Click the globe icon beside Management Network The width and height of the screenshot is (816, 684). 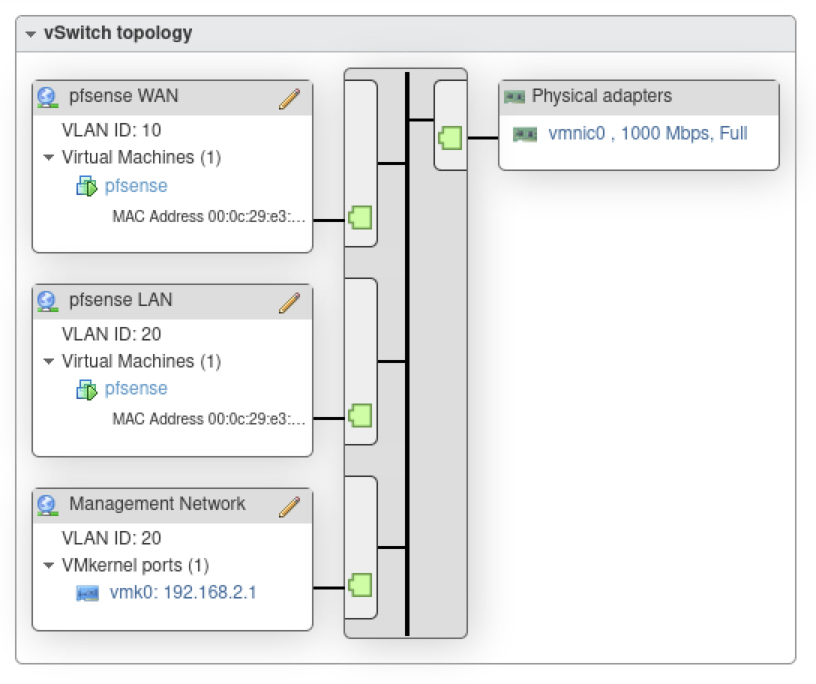(44, 504)
